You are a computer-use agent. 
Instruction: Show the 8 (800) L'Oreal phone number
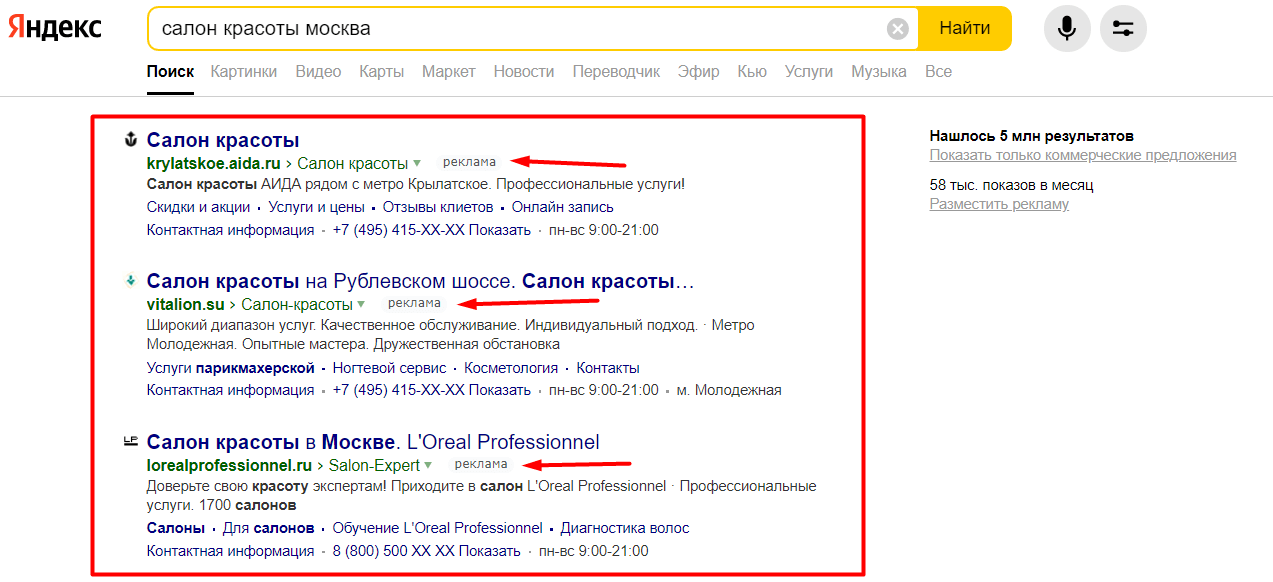click(x=427, y=551)
